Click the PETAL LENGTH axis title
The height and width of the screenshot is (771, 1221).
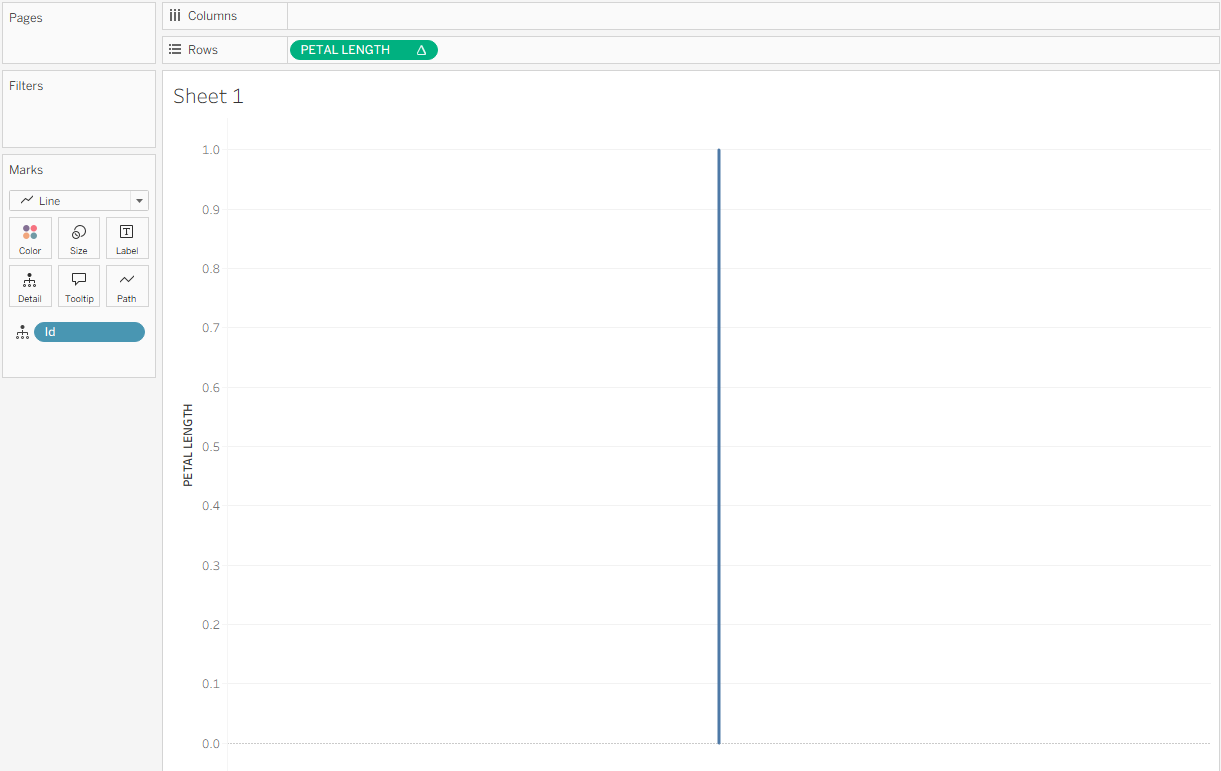tap(188, 445)
